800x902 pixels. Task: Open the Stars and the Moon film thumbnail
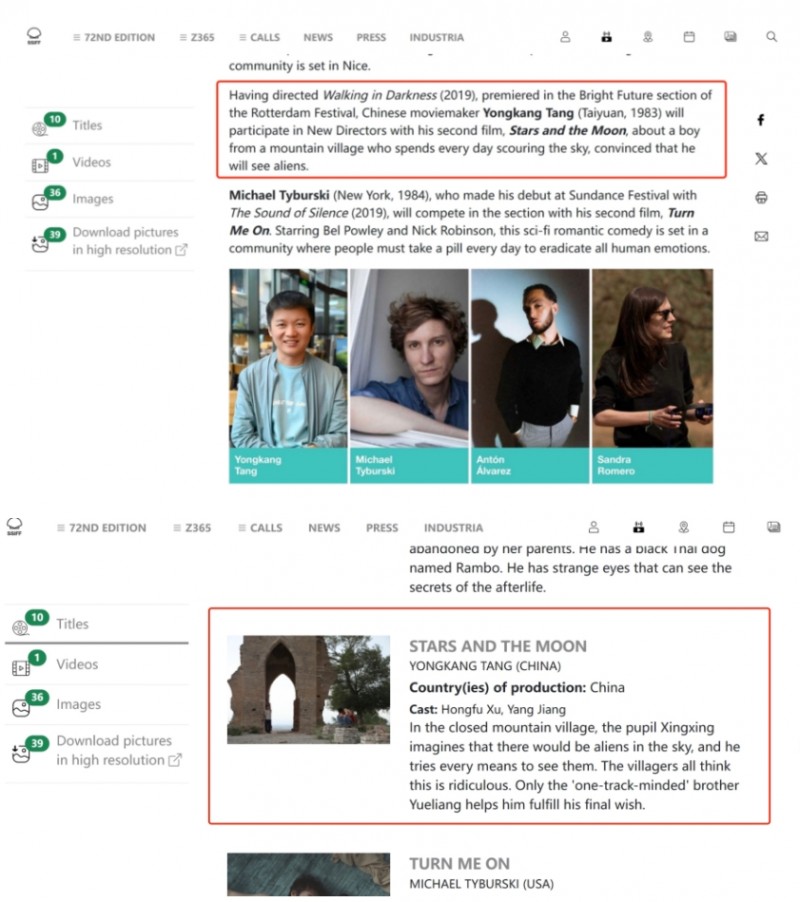(x=308, y=689)
